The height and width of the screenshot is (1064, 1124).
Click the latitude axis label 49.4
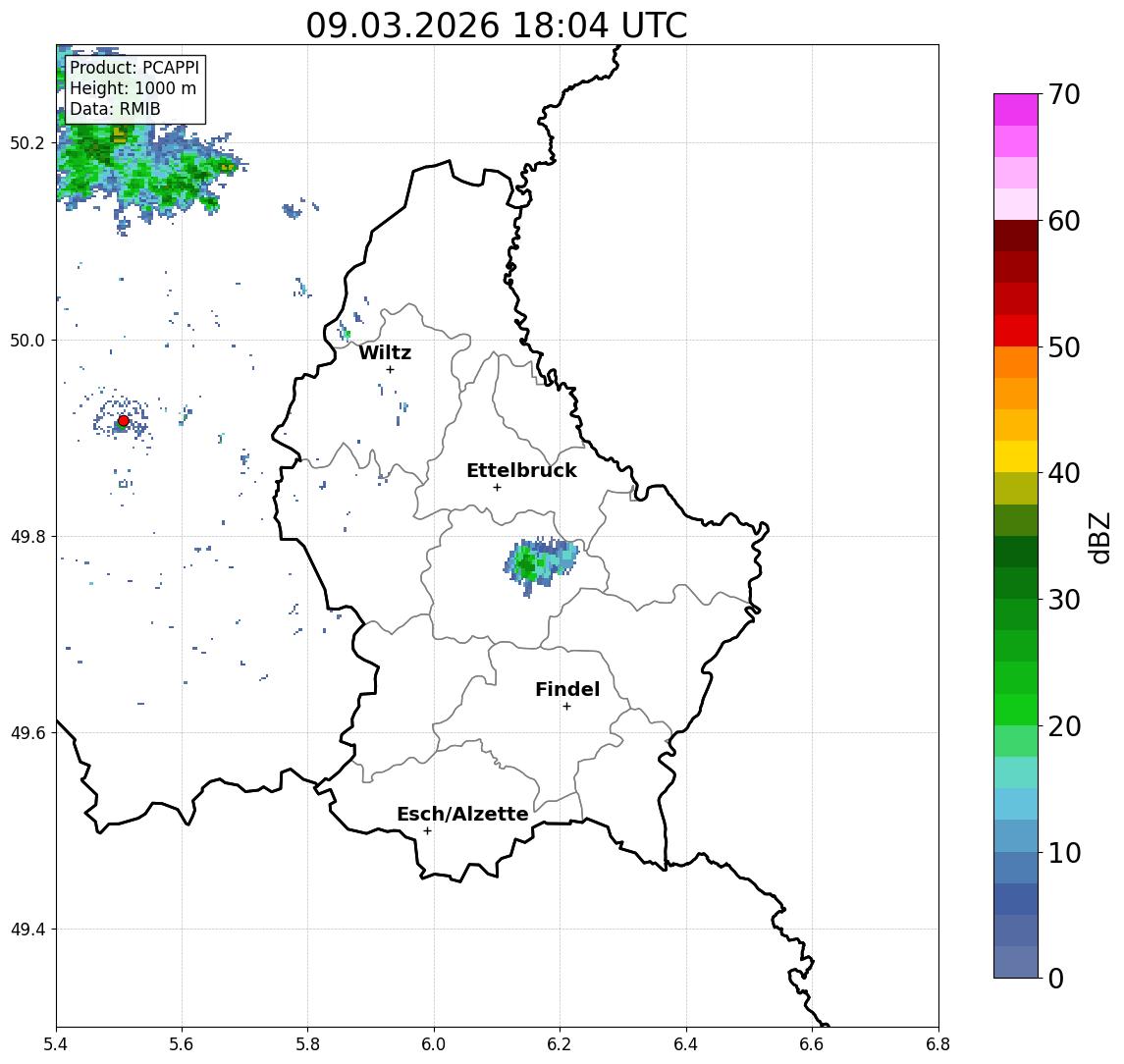coord(27,930)
